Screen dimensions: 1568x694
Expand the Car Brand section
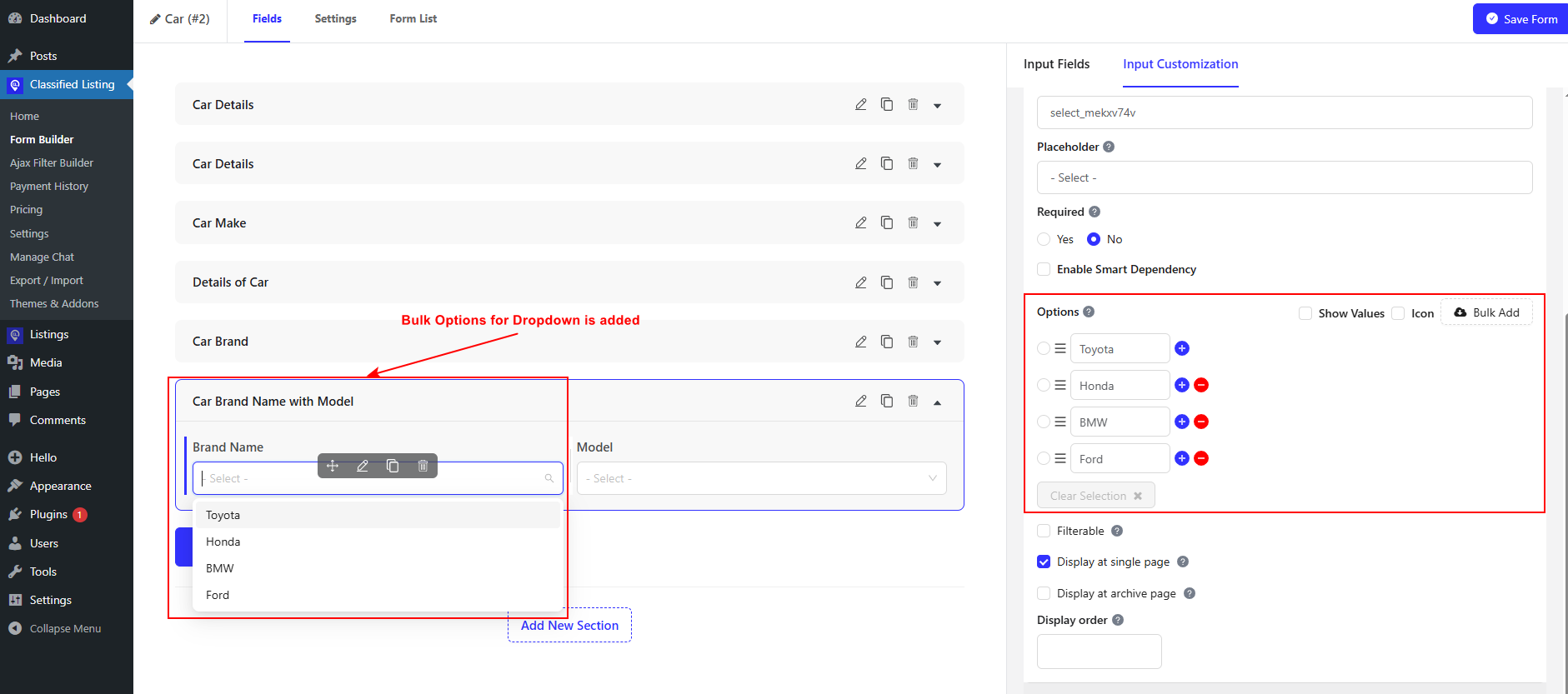(x=938, y=342)
